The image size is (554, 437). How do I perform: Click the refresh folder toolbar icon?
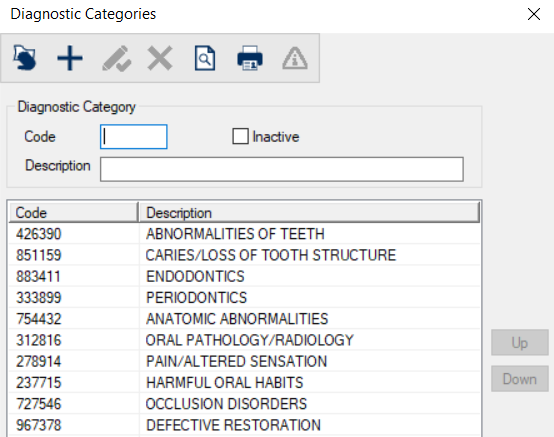tap(25, 58)
